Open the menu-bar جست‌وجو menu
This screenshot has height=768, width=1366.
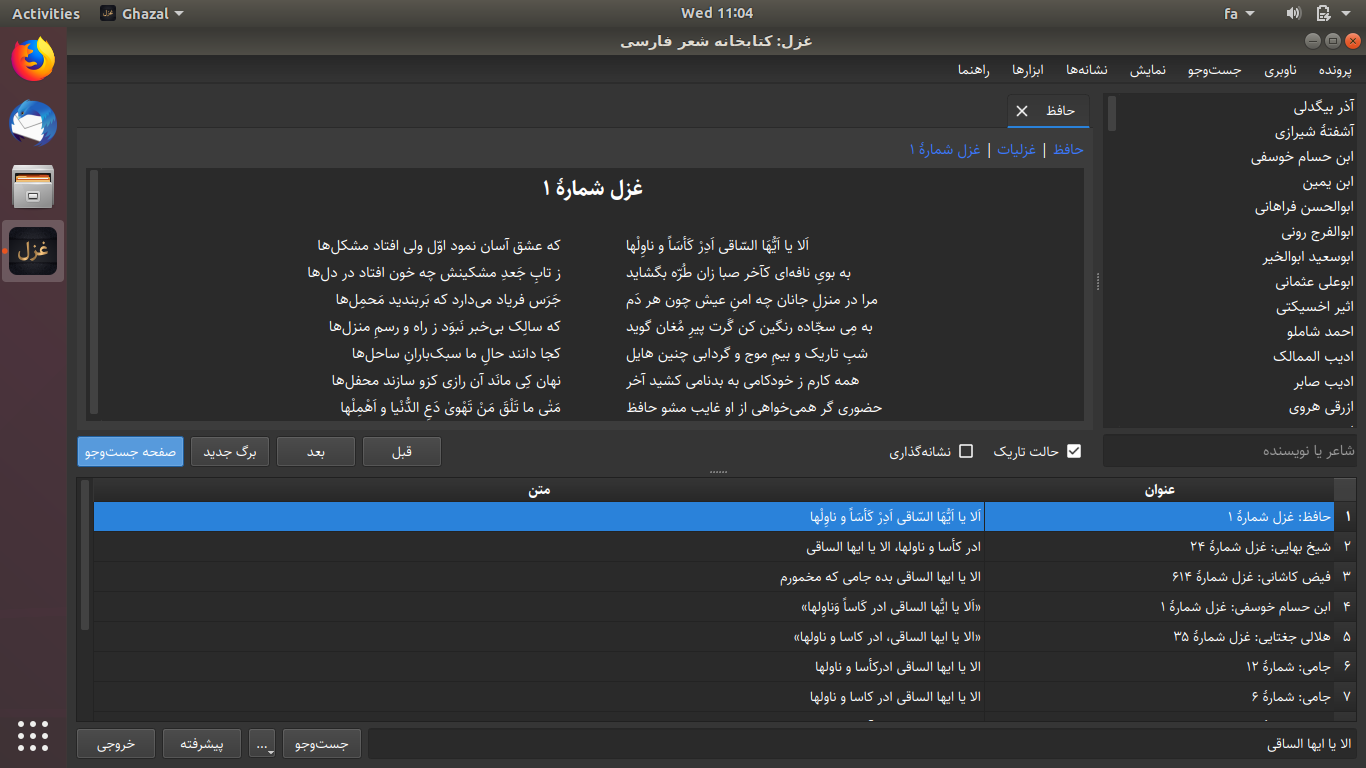tap(1215, 70)
